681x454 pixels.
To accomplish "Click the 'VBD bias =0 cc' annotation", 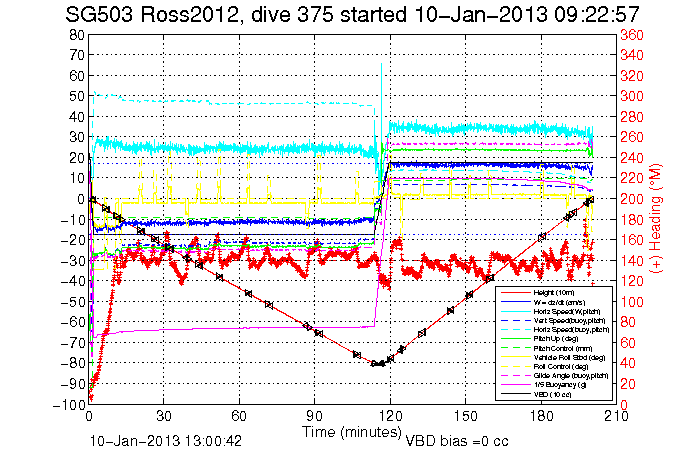I will (x=457, y=441).
